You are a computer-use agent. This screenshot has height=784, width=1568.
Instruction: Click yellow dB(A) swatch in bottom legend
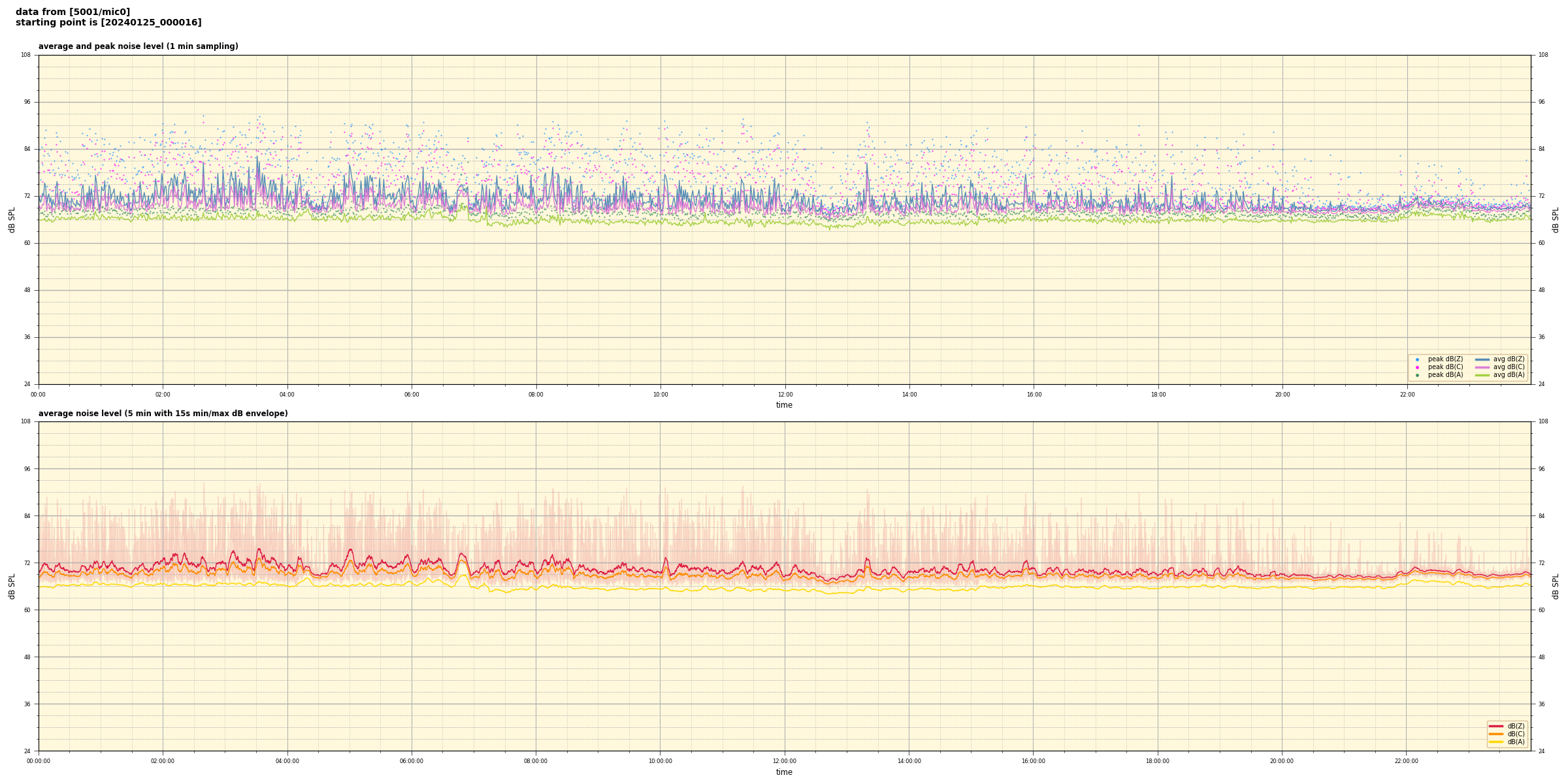[x=1495, y=742]
